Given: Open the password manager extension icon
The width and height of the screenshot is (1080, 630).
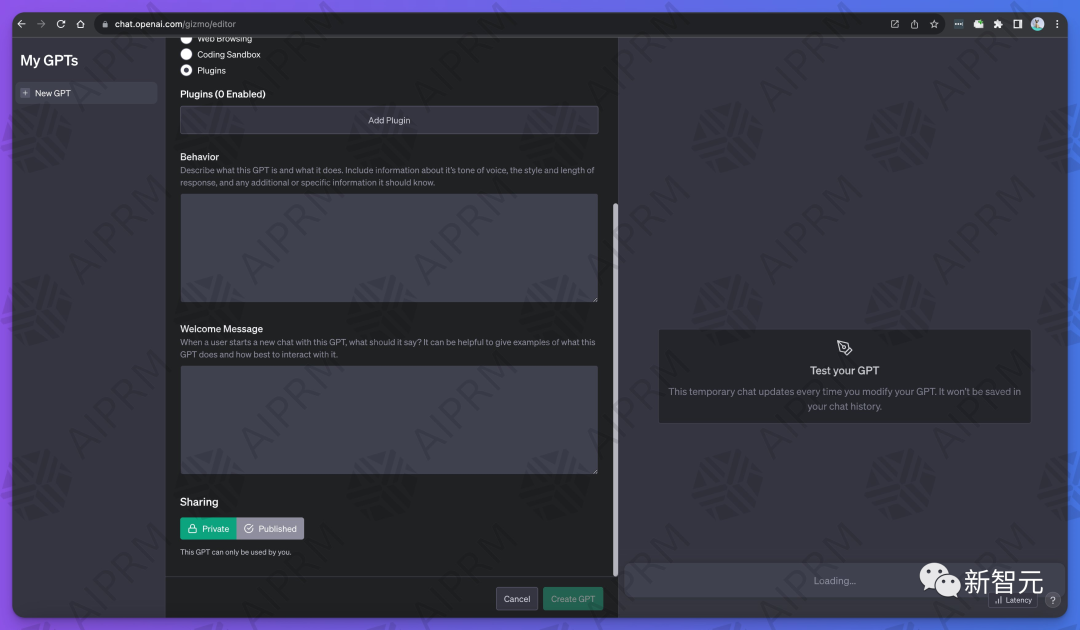Looking at the screenshot, I should tap(958, 24).
